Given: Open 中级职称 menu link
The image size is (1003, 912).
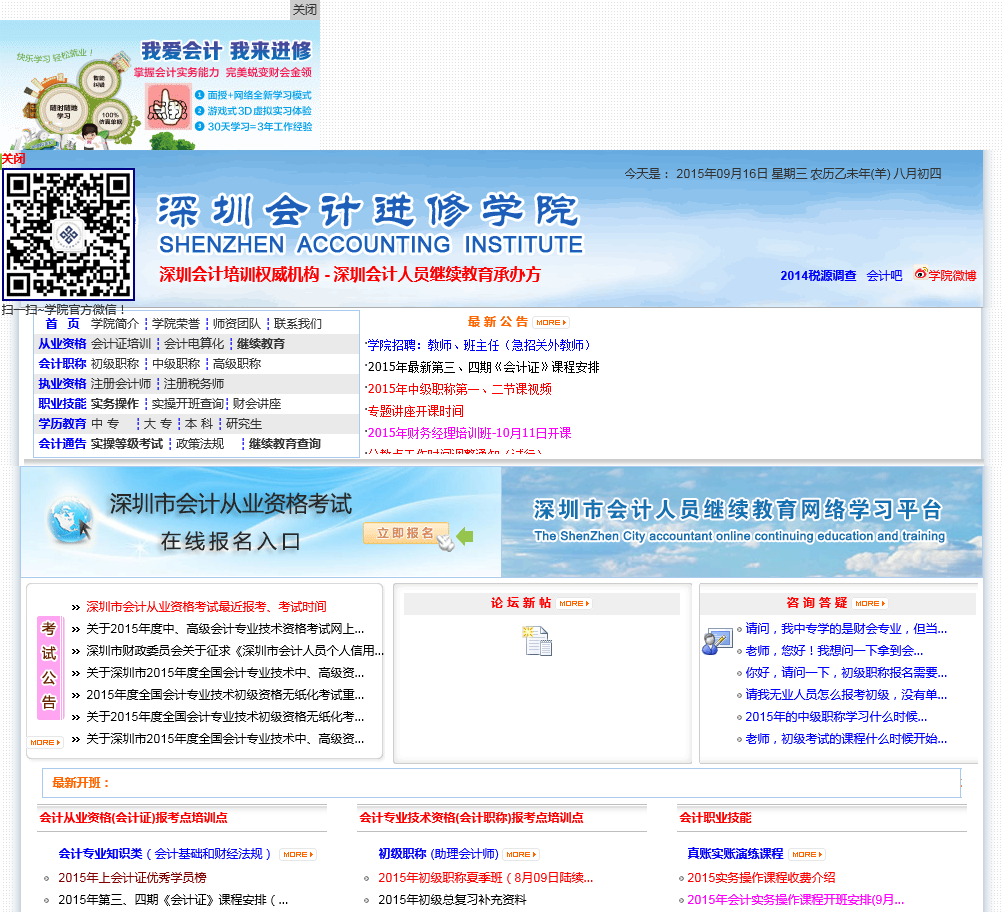Looking at the screenshot, I should click(x=176, y=364).
